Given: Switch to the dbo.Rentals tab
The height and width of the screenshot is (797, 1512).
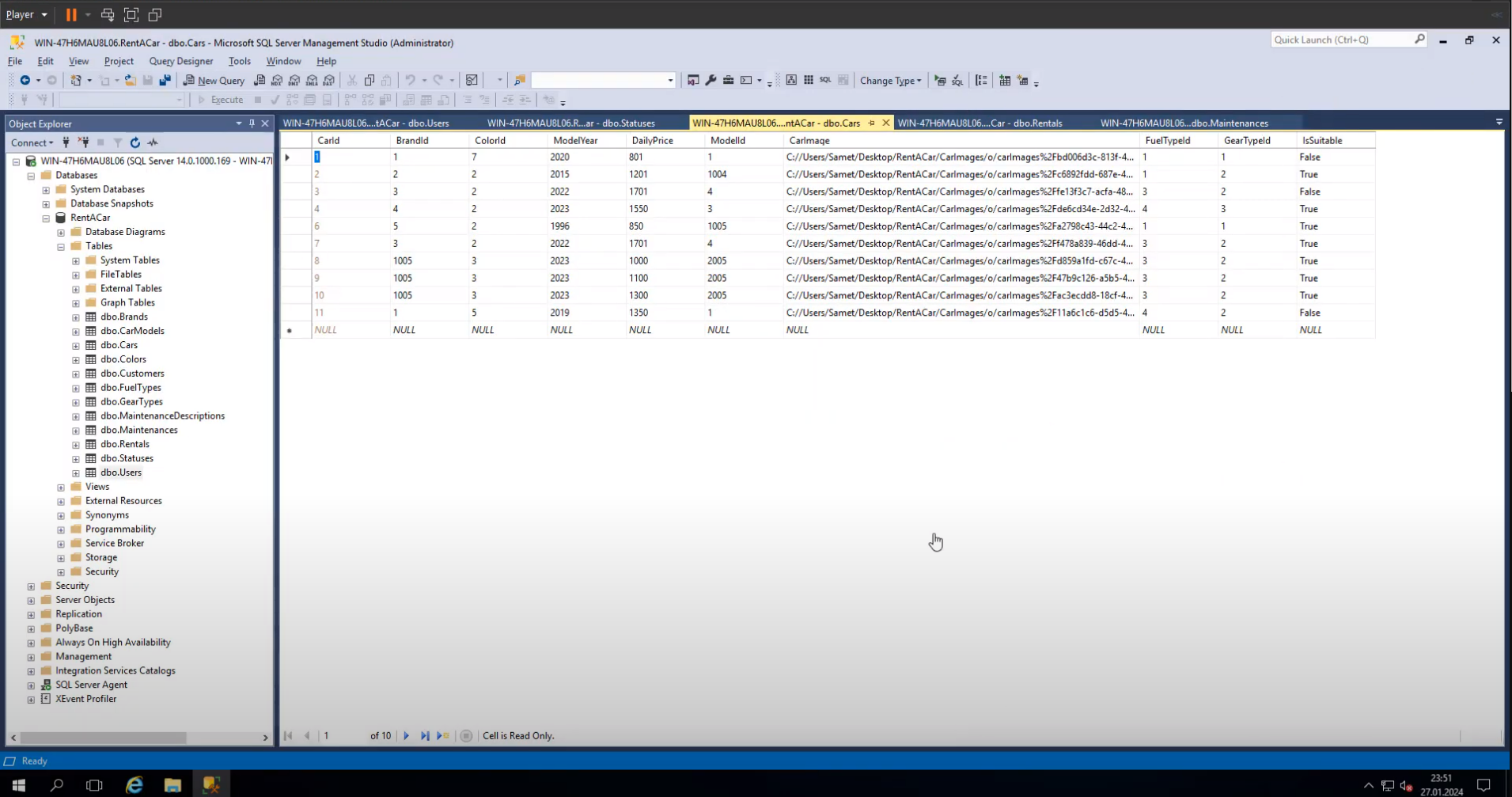Looking at the screenshot, I should tap(980, 123).
